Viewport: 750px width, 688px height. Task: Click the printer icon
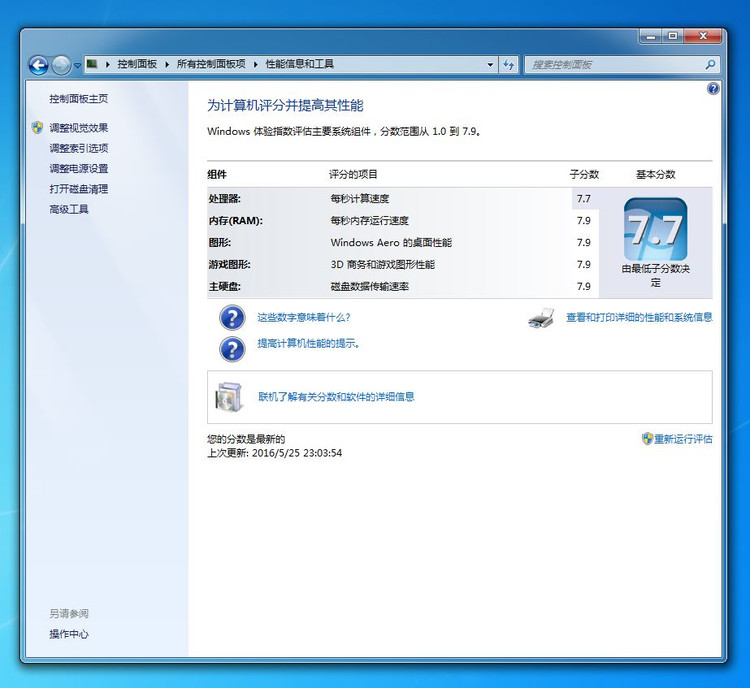[541, 318]
